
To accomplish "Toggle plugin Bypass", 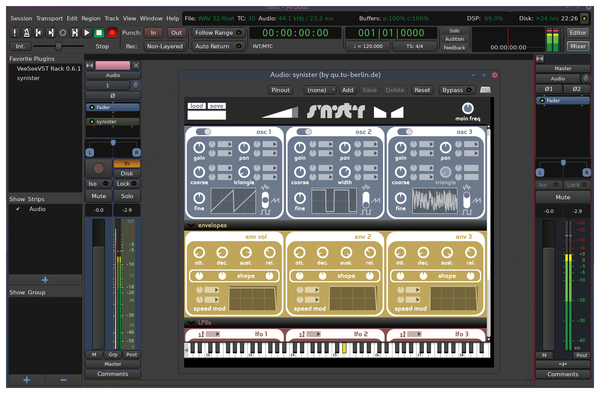I will pos(456,90).
